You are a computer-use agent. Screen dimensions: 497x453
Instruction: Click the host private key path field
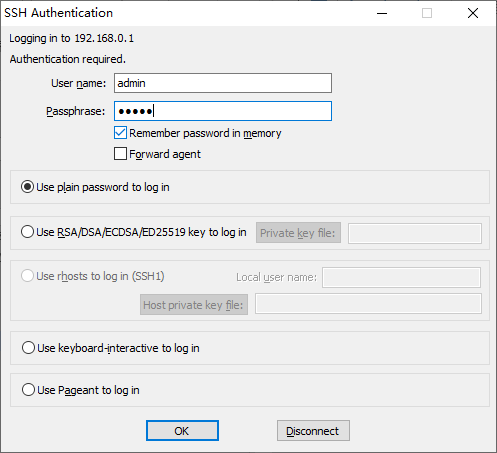368,304
